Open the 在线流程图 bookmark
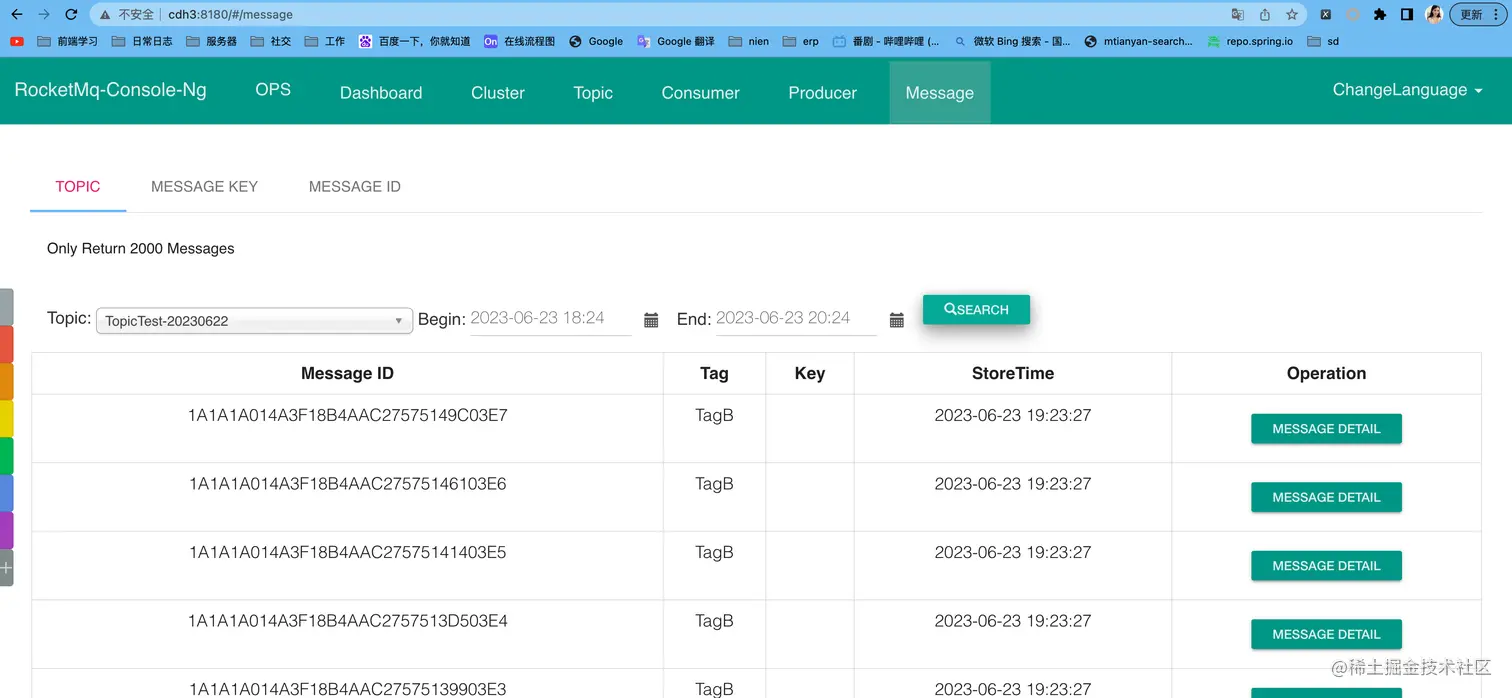Screen dimensions: 1512x698 tap(519, 42)
